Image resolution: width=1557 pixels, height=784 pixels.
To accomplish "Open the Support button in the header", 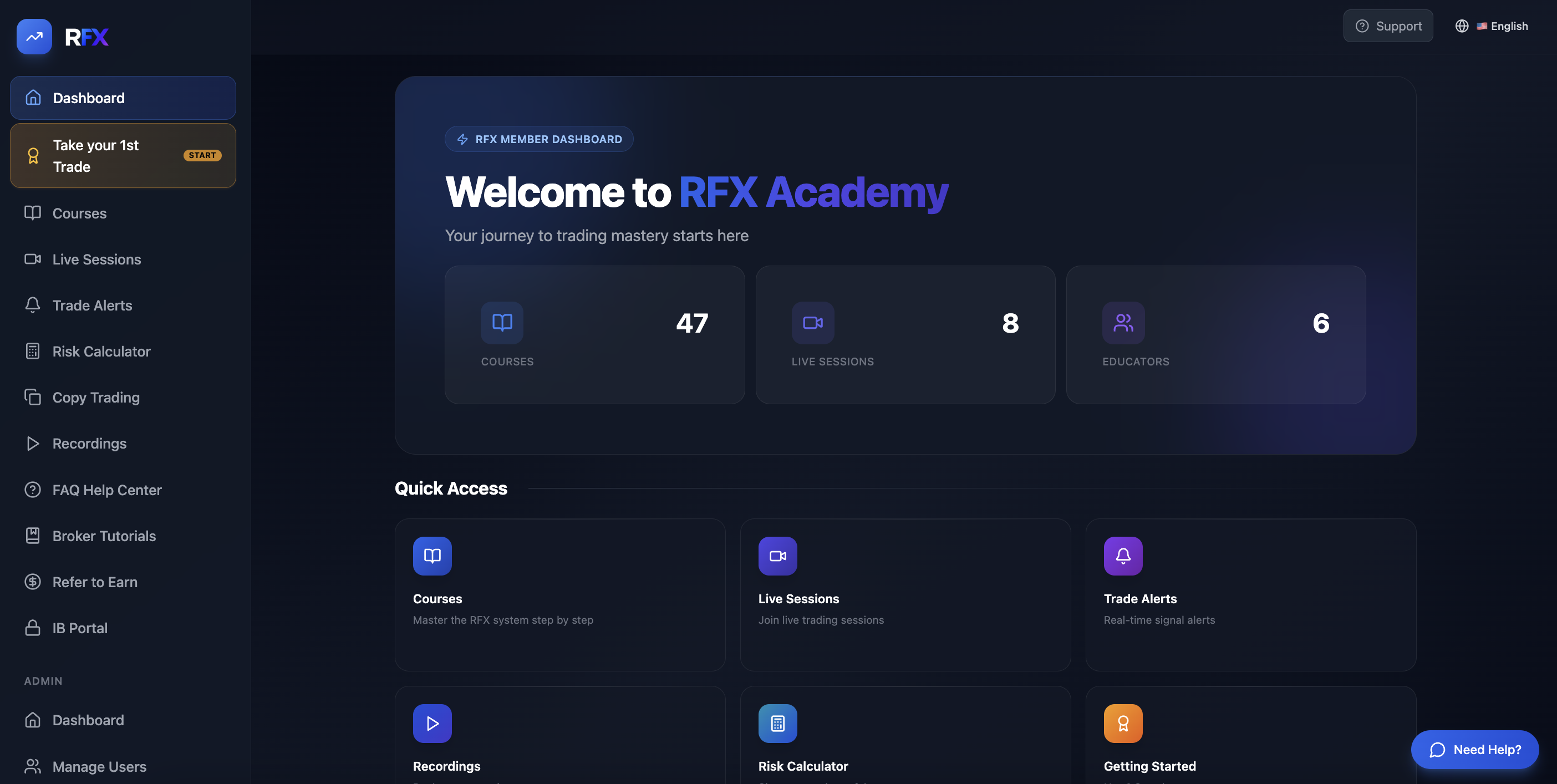I will [x=1388, y=26].
